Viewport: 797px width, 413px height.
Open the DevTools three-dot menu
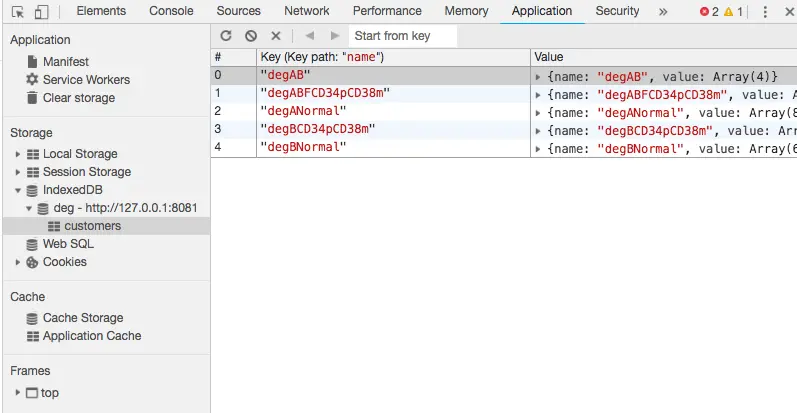[765, 12]
